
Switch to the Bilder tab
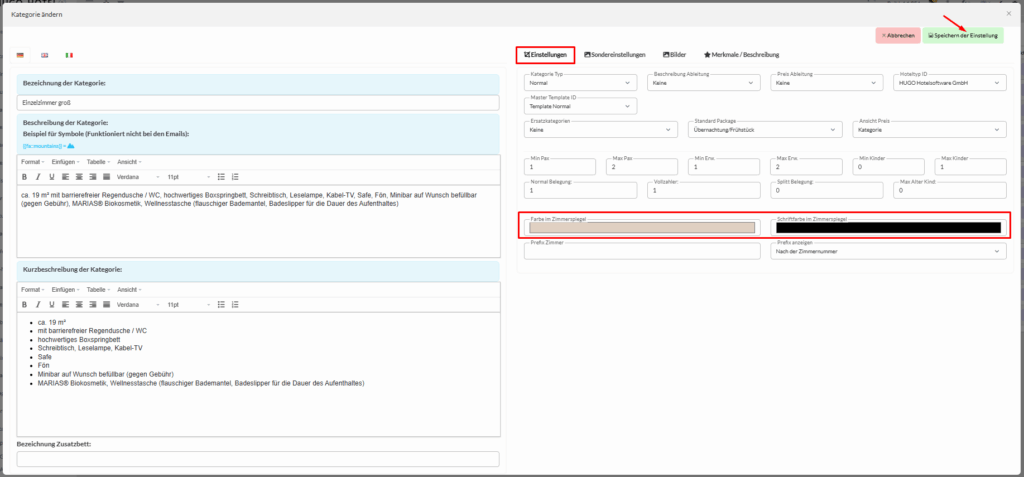pos(676,55)
